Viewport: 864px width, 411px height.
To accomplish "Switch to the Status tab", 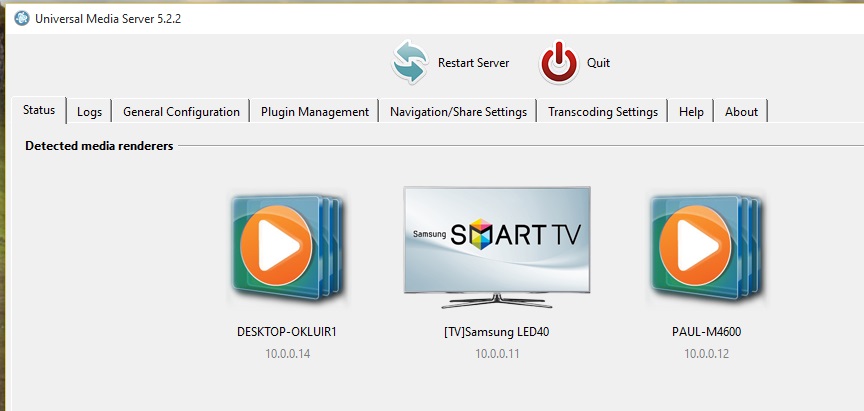I will pos(39,110).
